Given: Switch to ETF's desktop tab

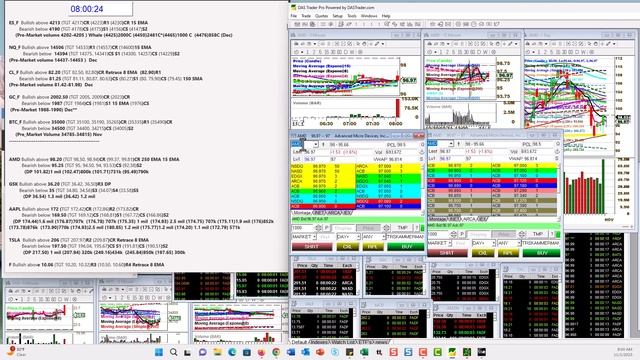Looking at the screenshot, I should point(364,342).
